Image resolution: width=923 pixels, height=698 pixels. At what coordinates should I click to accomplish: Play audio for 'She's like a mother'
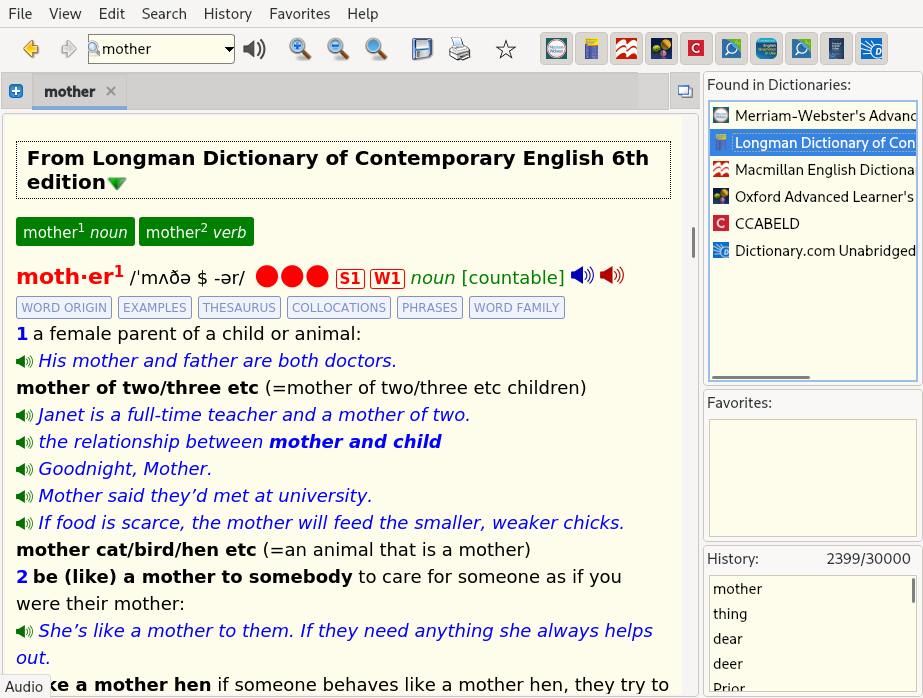click(25, 631)
